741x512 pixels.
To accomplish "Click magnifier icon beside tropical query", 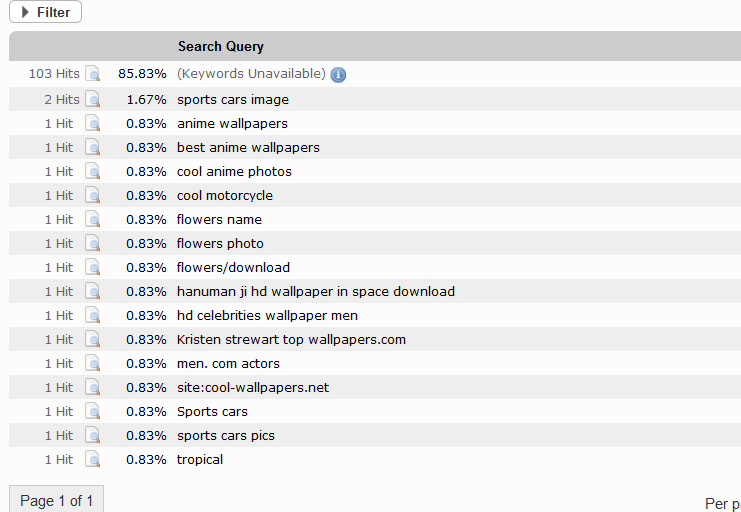I will point(93,459).
